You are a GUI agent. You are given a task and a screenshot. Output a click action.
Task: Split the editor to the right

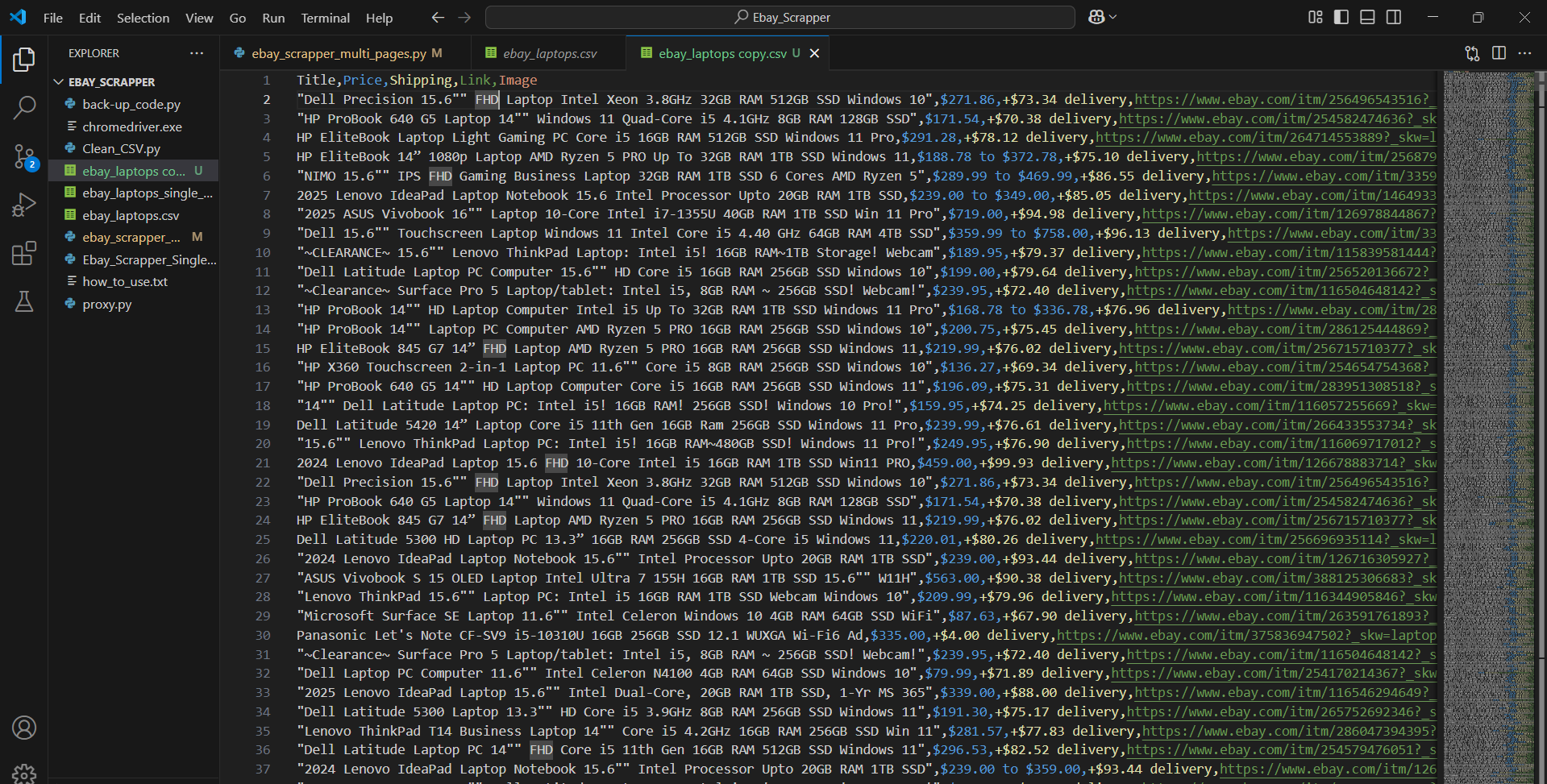1499,53
